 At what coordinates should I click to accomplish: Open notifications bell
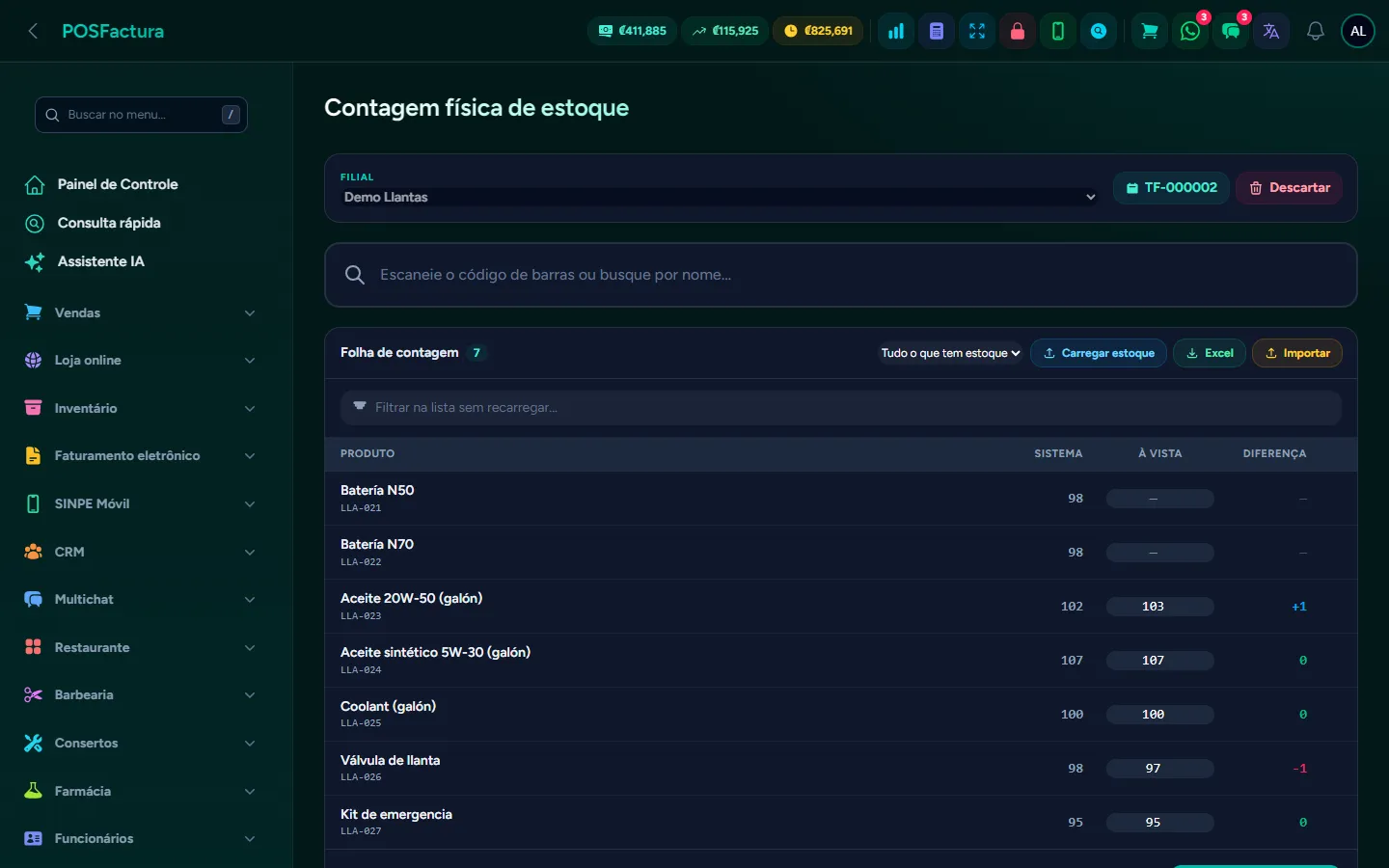point(1316,31)
